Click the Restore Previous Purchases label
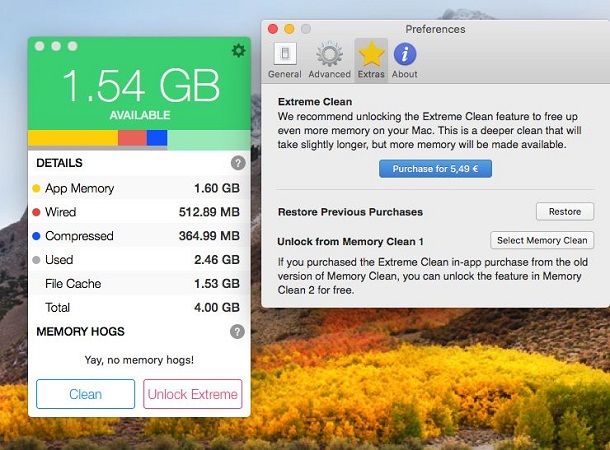The width and height of the screenshot is (610, 450). coord(351,212)
